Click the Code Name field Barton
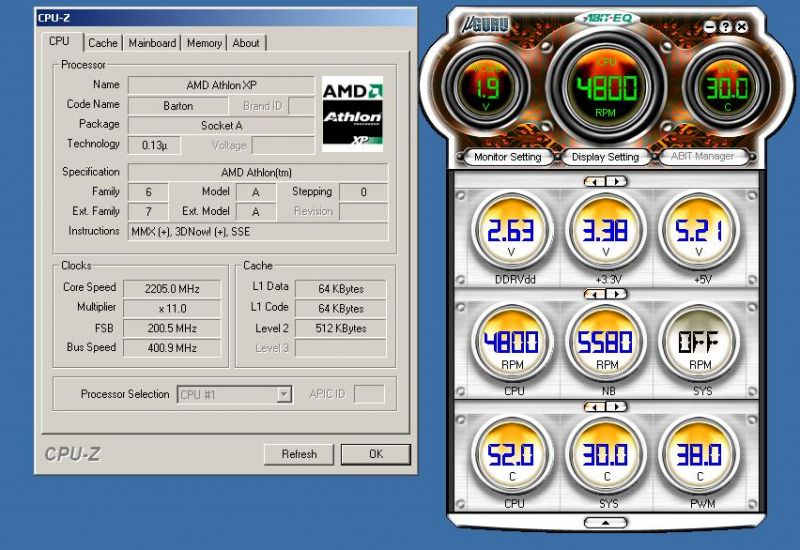 [x=178, y=106]
